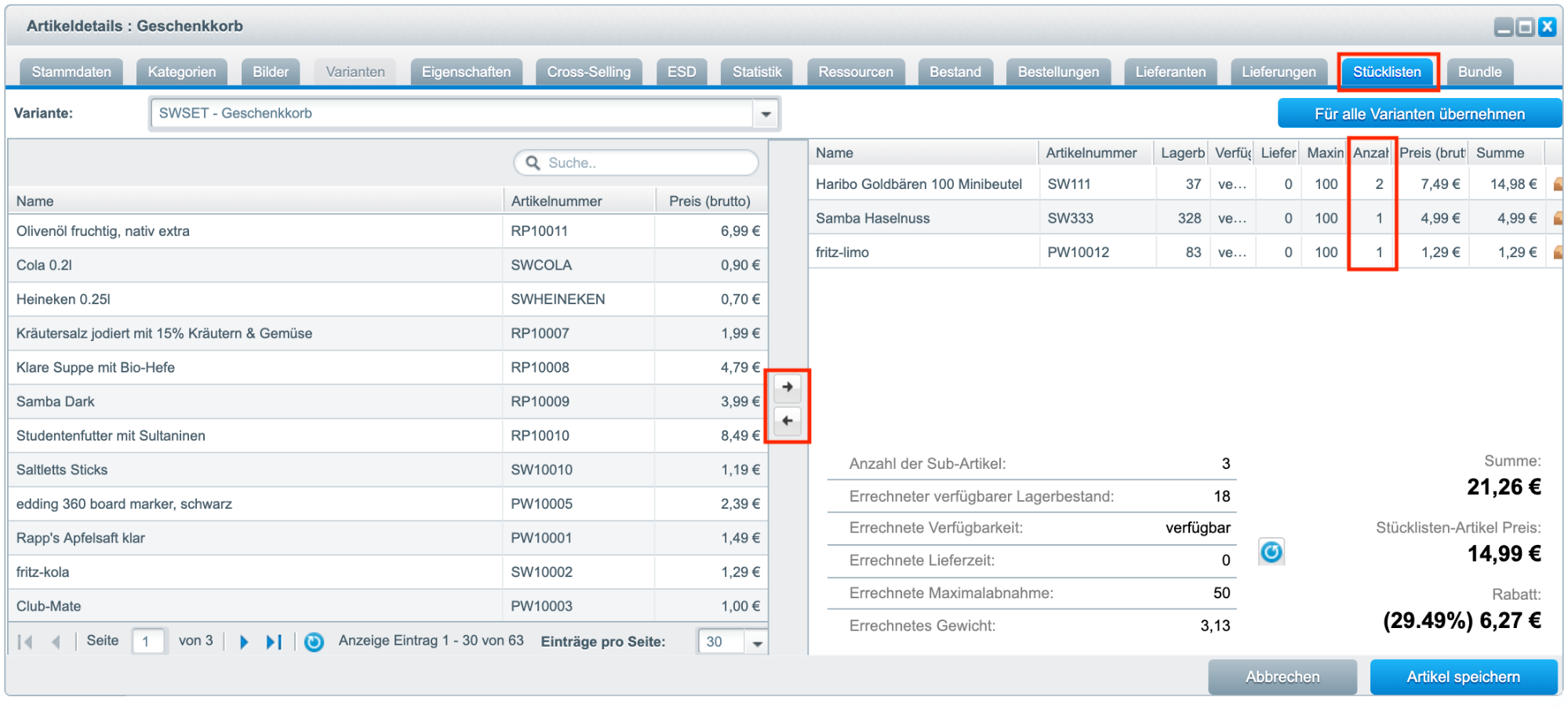Image resolution: width=1568 pixels, height=708 pixels.
Task: Click the right arrow to add article
Action: coord(788,387)
